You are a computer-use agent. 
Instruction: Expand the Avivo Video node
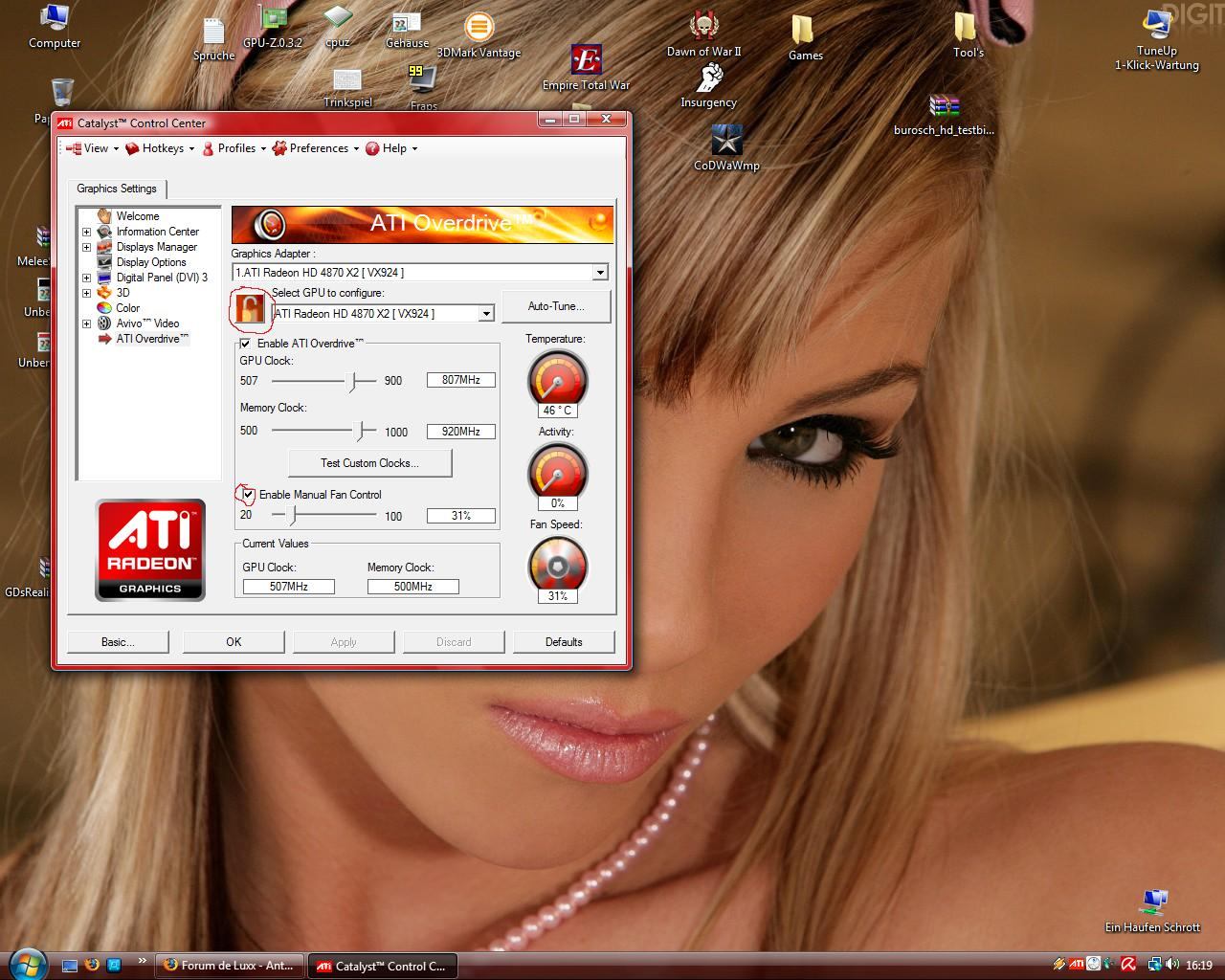(86, 323)
